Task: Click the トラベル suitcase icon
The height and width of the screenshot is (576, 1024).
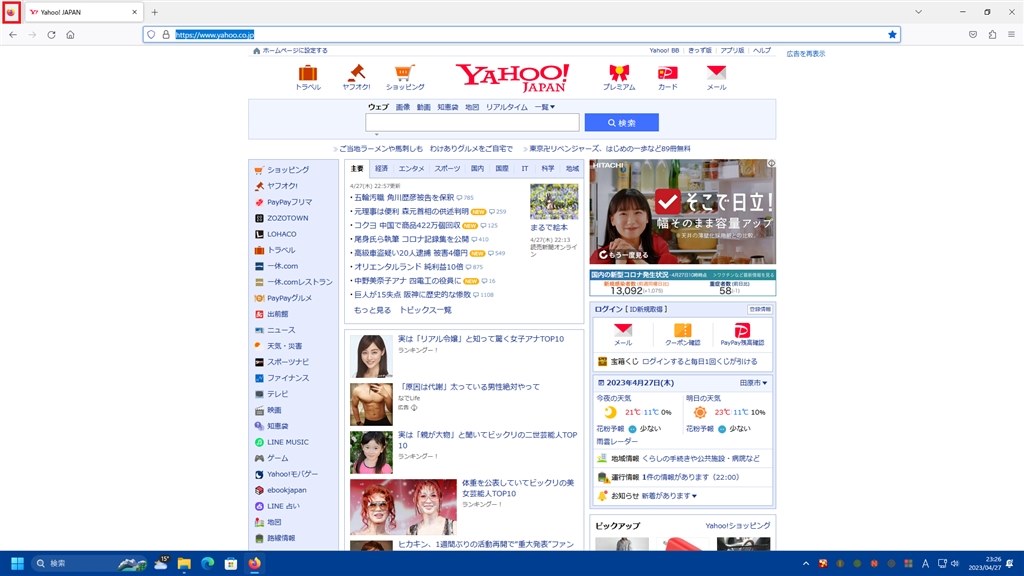Action: click(x=307, y=75)
